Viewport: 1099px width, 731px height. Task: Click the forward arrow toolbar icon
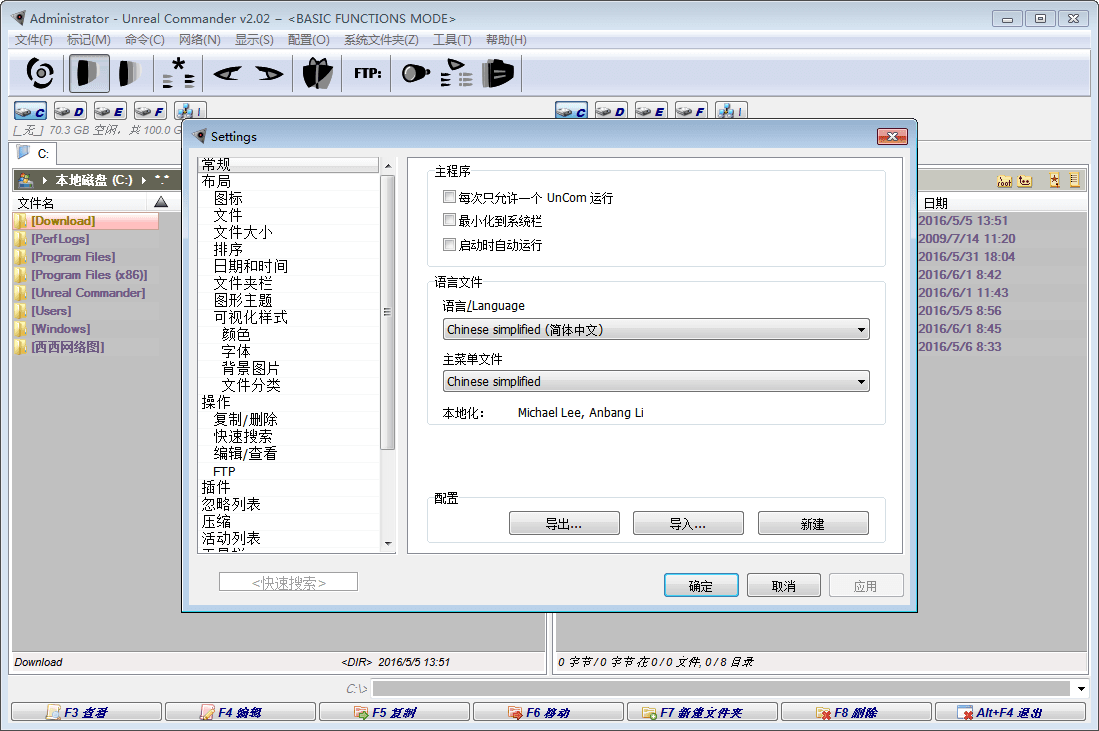pyautogui.click(x=269, y=73)
